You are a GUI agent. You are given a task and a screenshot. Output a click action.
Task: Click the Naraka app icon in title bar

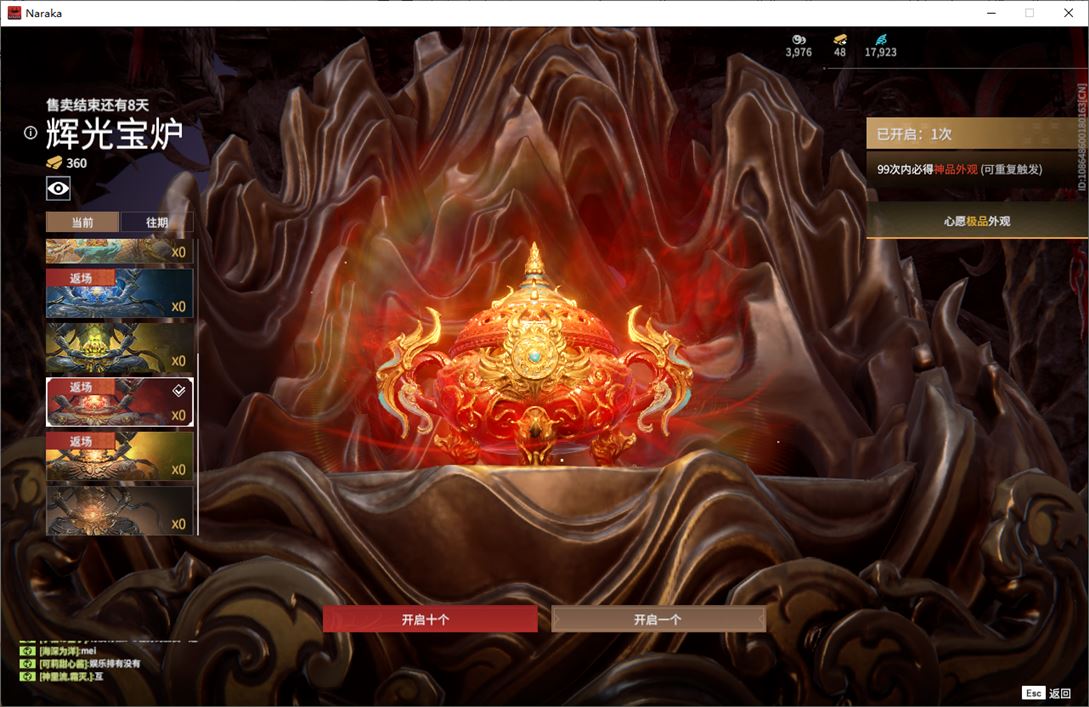tap(14, 13)
